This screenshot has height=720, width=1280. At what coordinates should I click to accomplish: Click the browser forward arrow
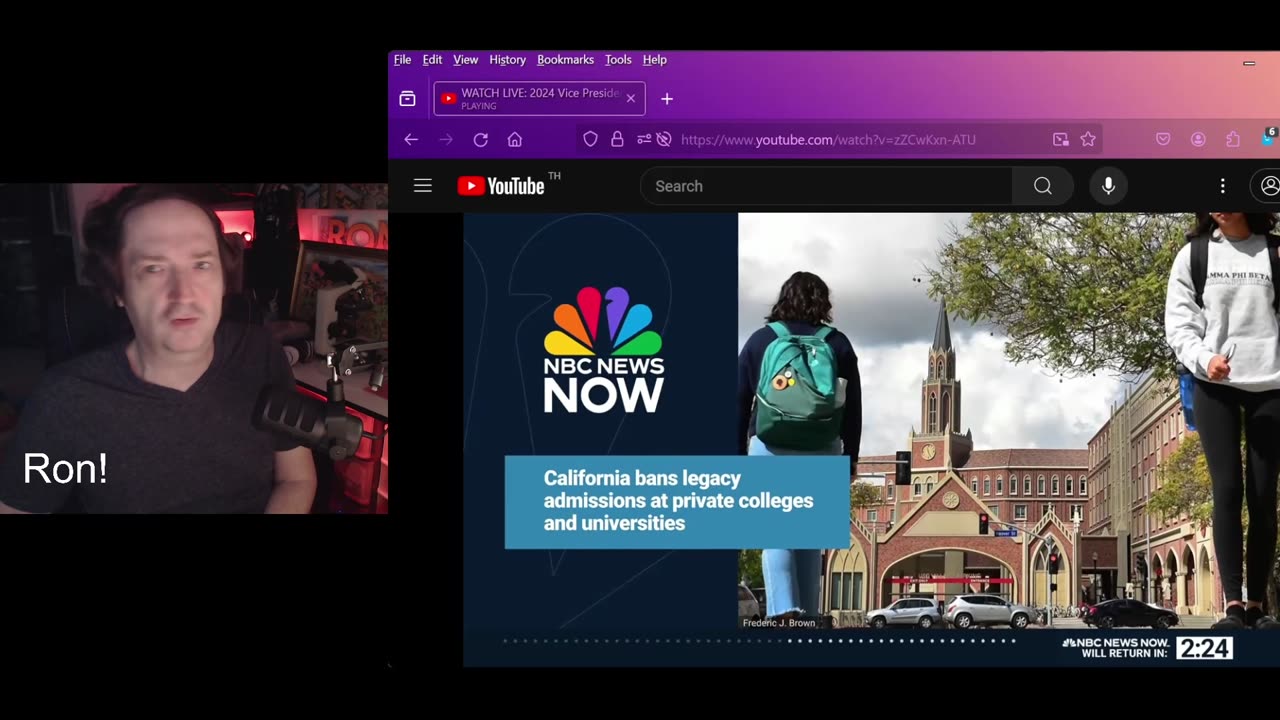446,140
